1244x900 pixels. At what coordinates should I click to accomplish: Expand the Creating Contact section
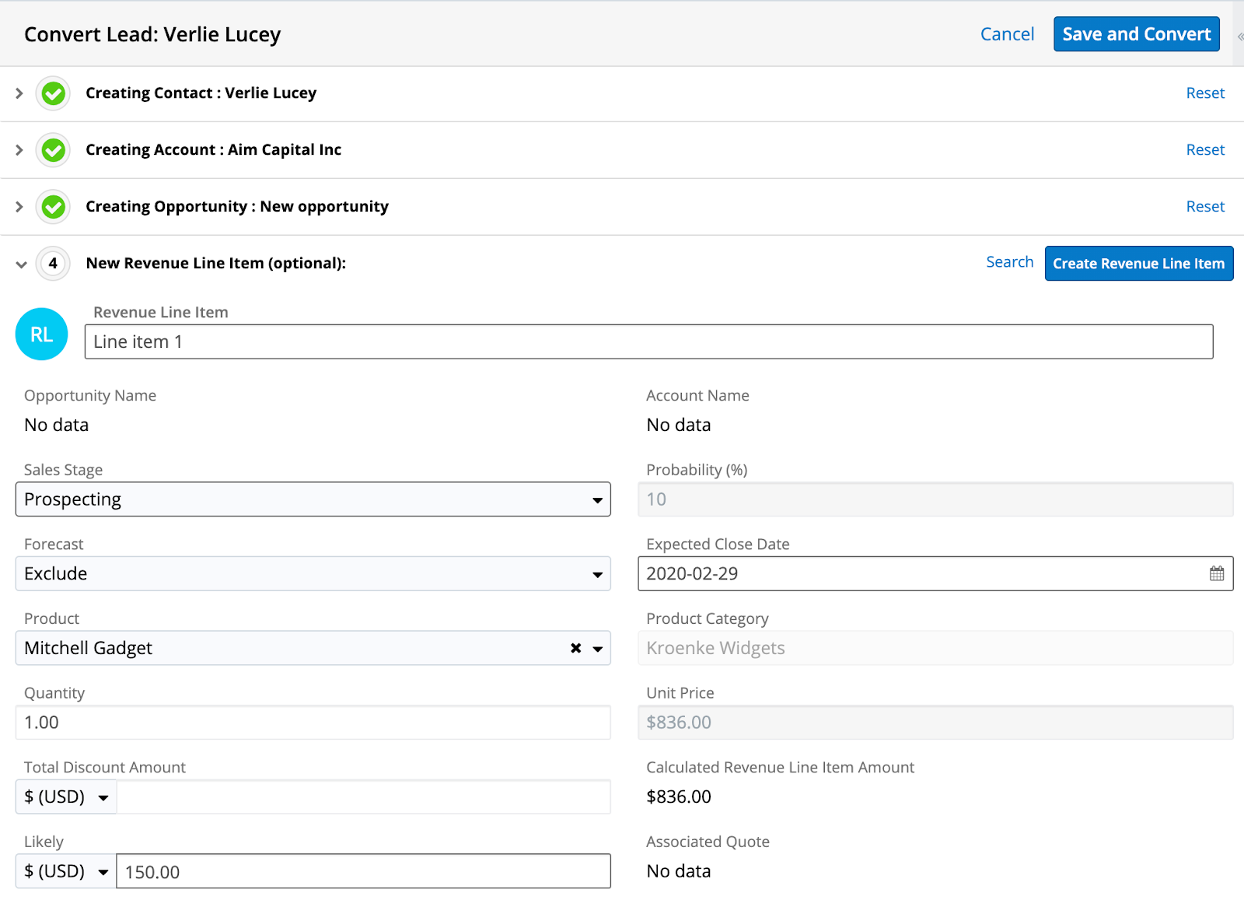(x=19, y=93)
